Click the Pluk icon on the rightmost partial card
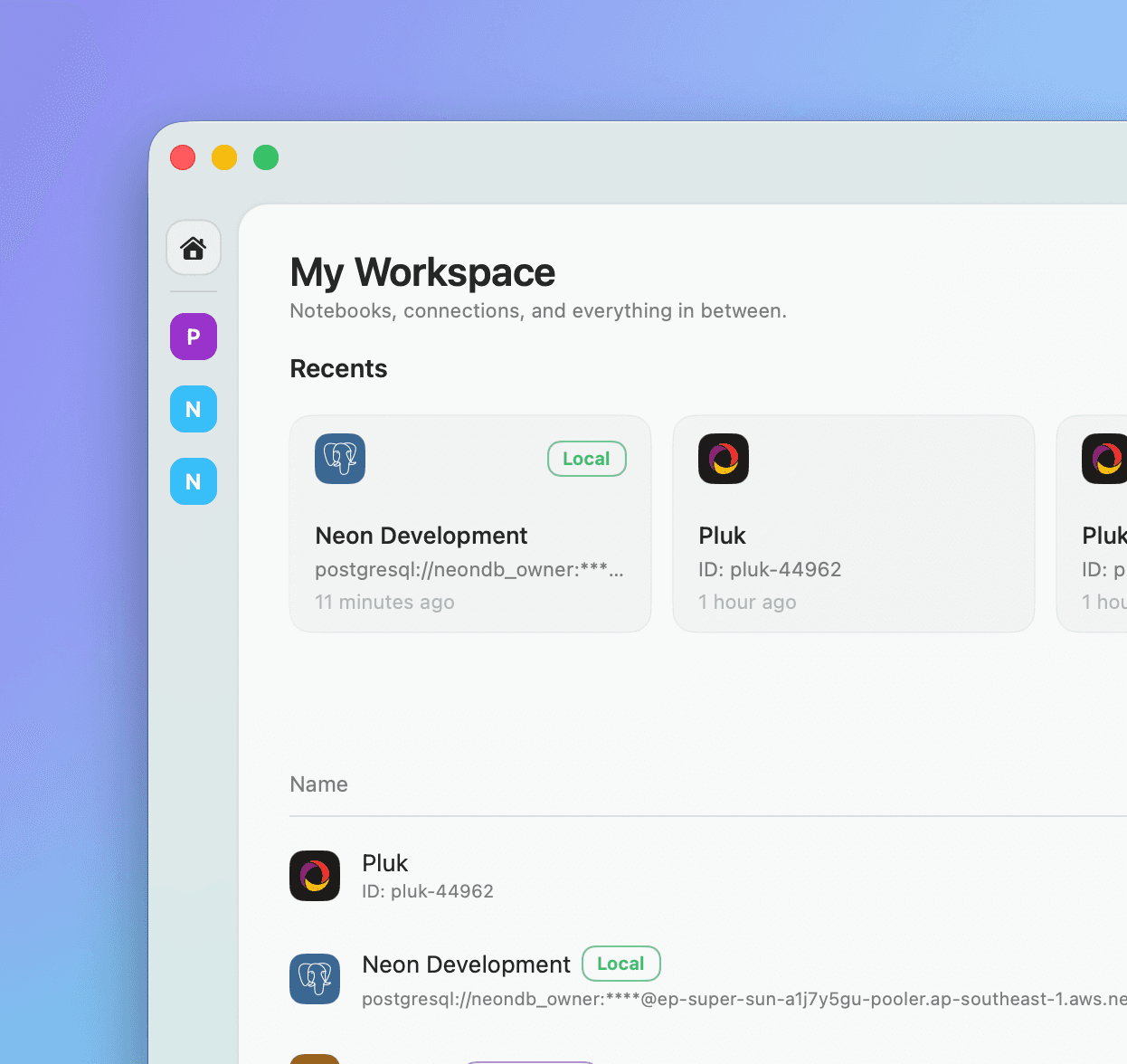 (x=1104, y=459)
